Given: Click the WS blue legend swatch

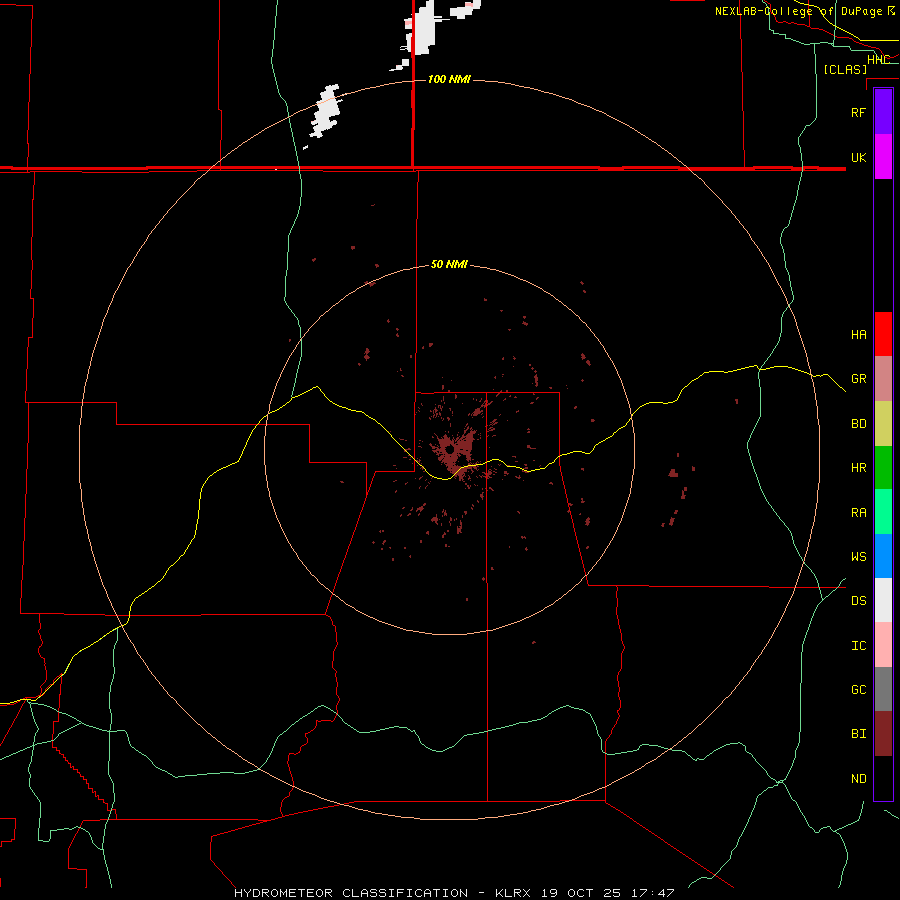Looking at the screenshot, I should coord(883,556).
